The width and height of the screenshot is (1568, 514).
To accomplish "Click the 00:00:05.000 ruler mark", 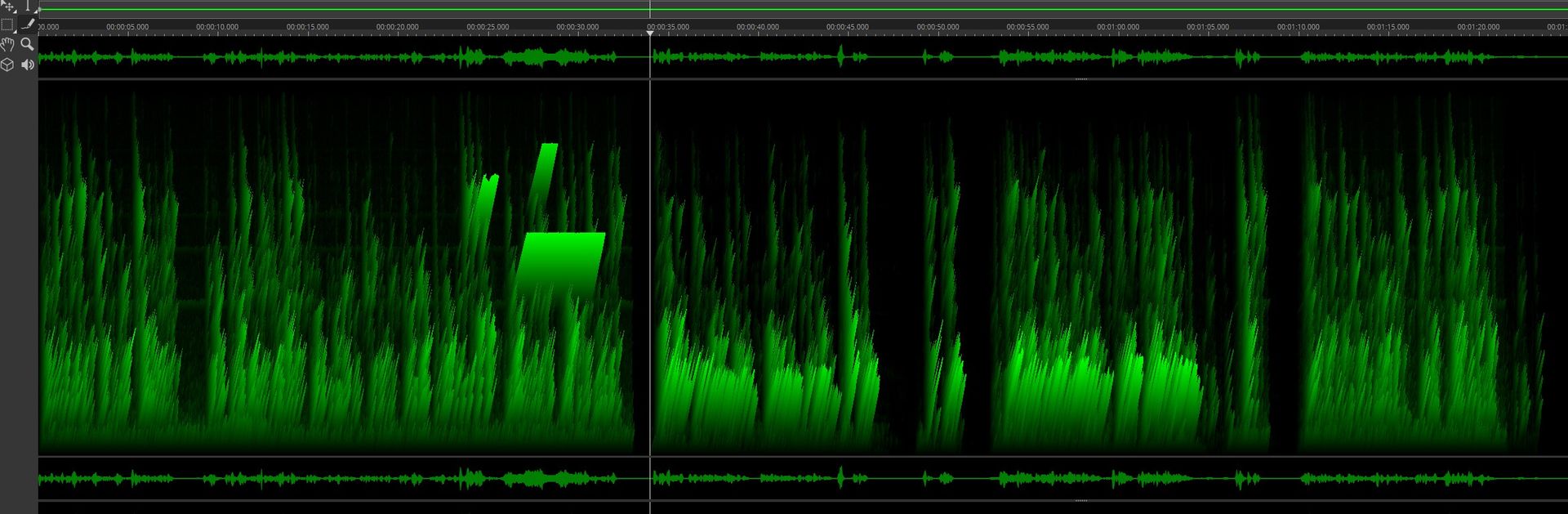I will point(127,28).
